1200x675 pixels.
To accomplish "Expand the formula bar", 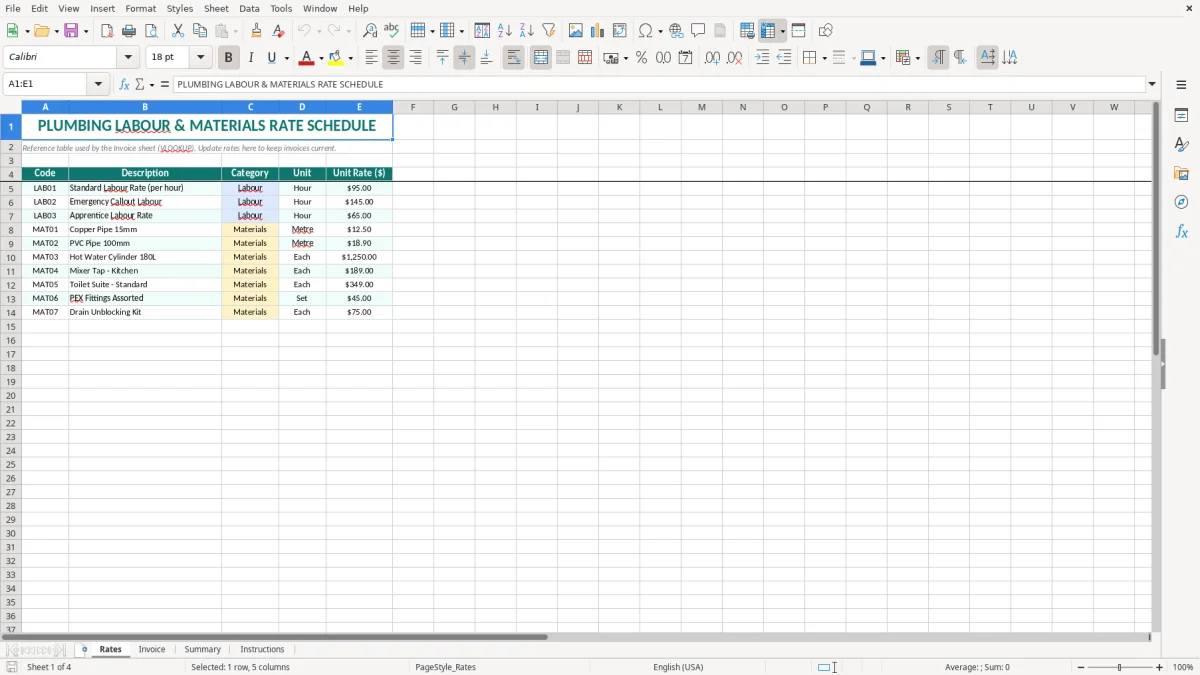I will [1152, 84].
